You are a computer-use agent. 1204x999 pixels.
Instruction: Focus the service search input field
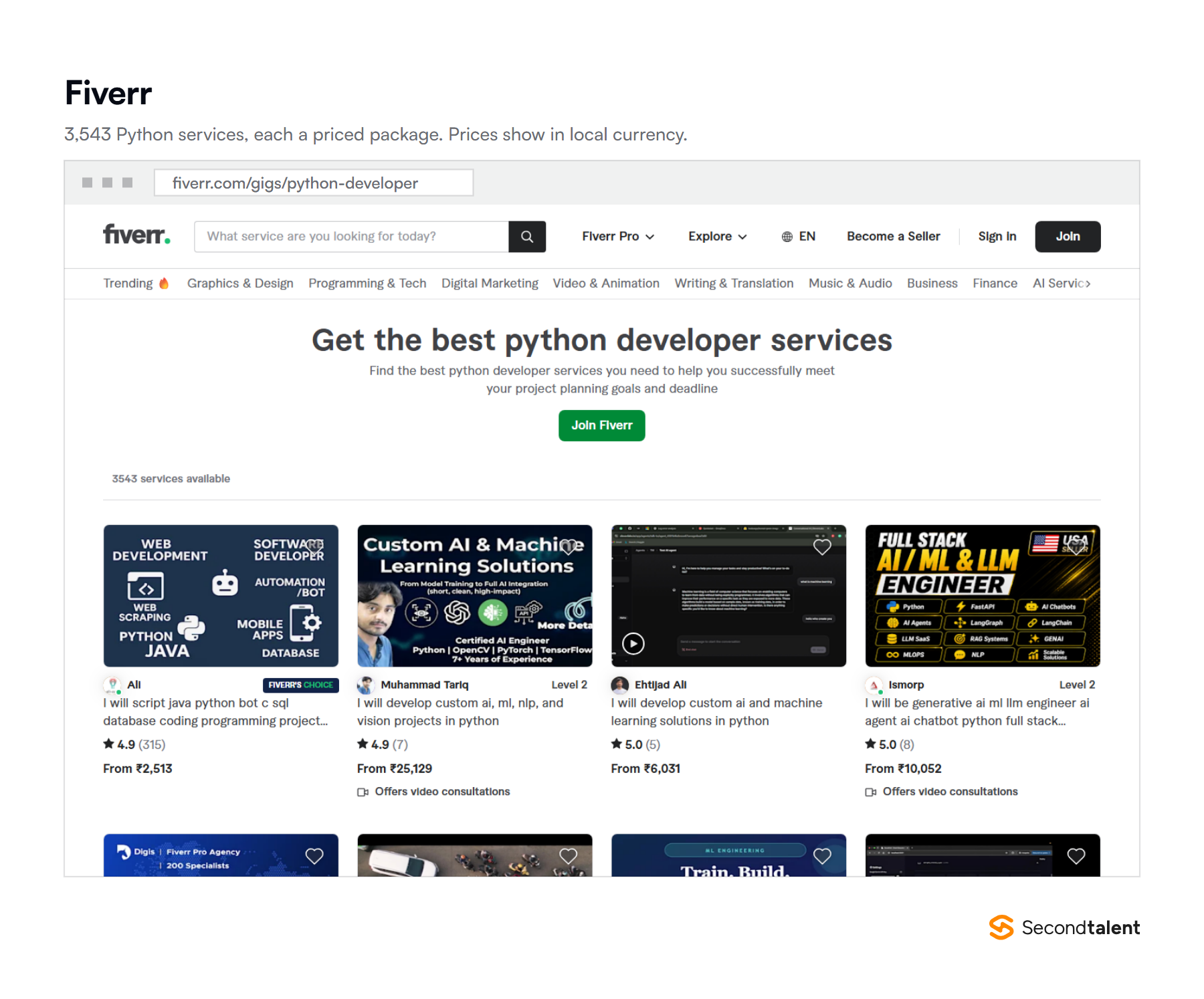[352, 237]
